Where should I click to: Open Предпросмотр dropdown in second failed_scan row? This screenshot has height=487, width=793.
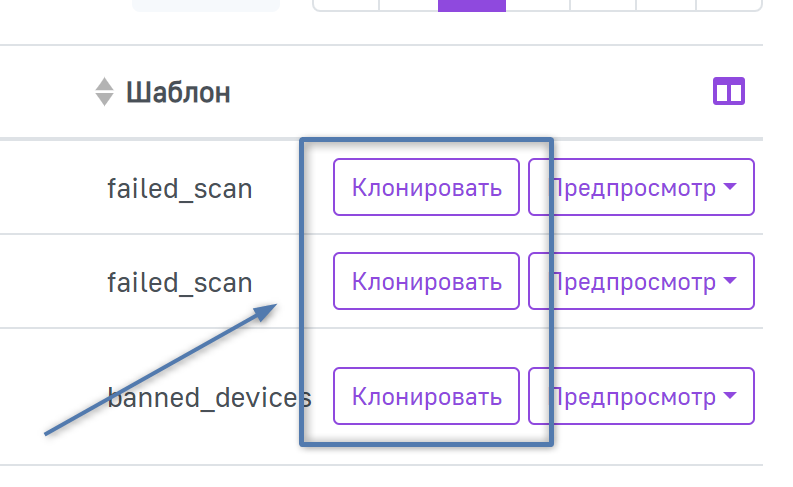[642, 281]
